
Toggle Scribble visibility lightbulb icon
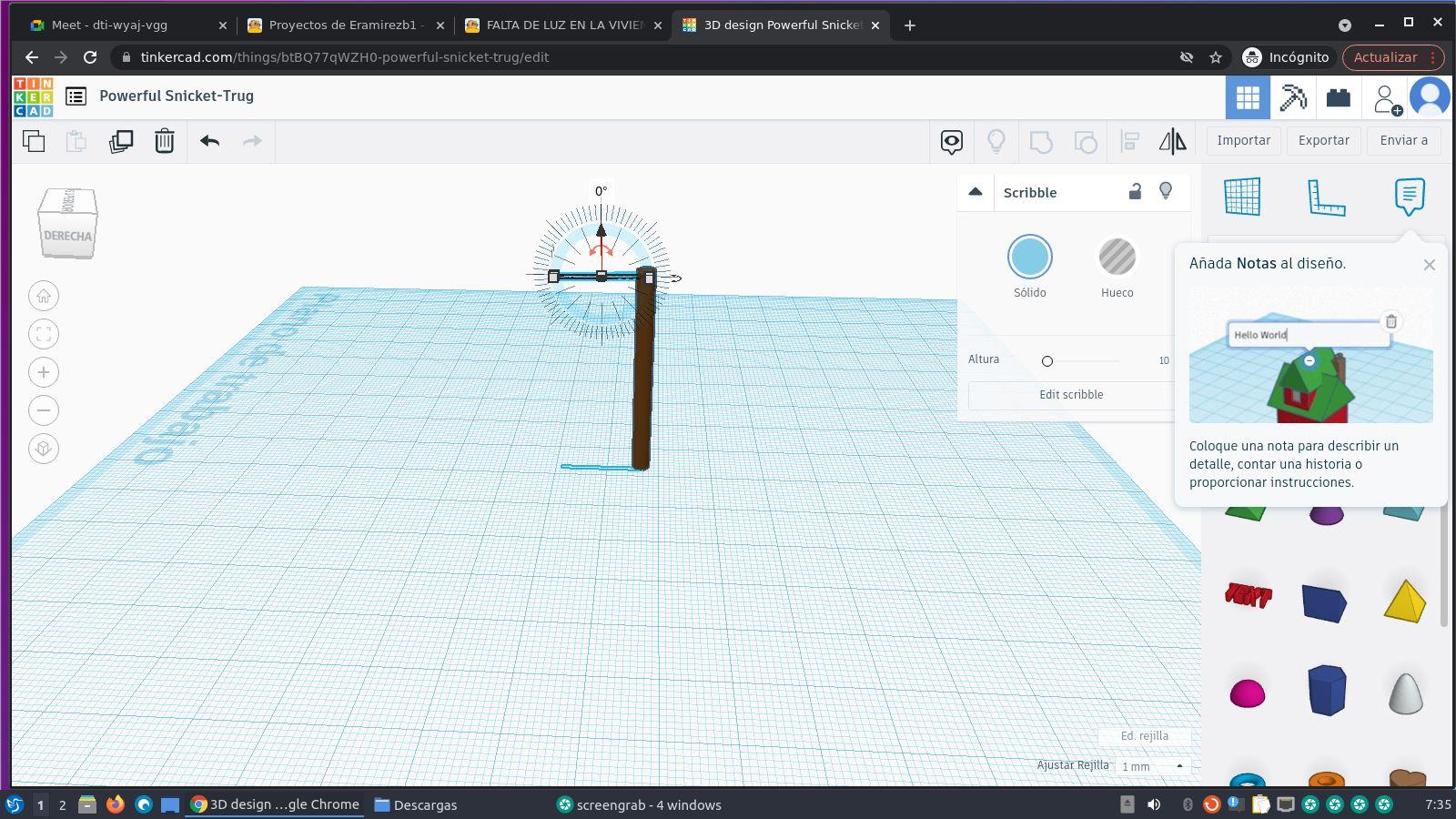[1166, 191]
